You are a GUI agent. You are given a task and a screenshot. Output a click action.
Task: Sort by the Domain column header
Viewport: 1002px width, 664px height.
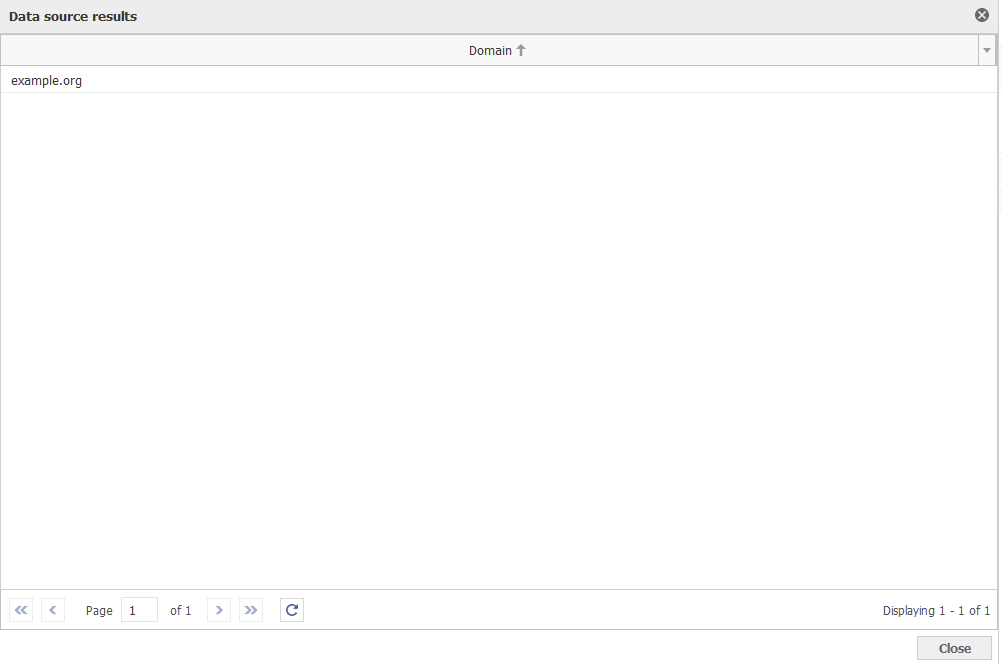tap(490, 50)
